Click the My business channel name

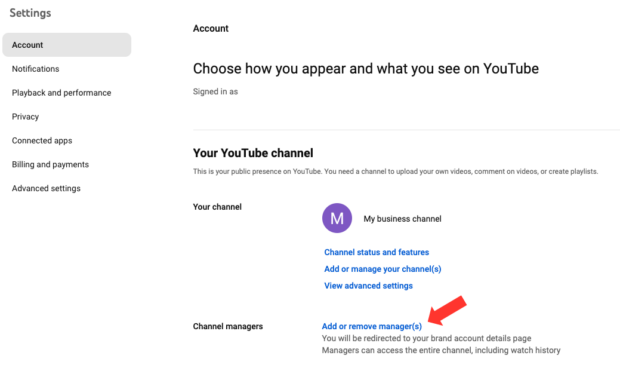click(402, 219)
